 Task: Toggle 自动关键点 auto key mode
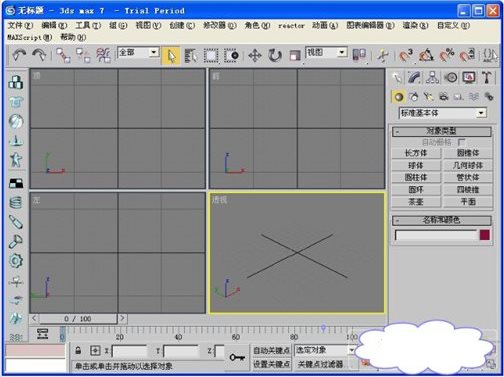click(x=271, y=351)
